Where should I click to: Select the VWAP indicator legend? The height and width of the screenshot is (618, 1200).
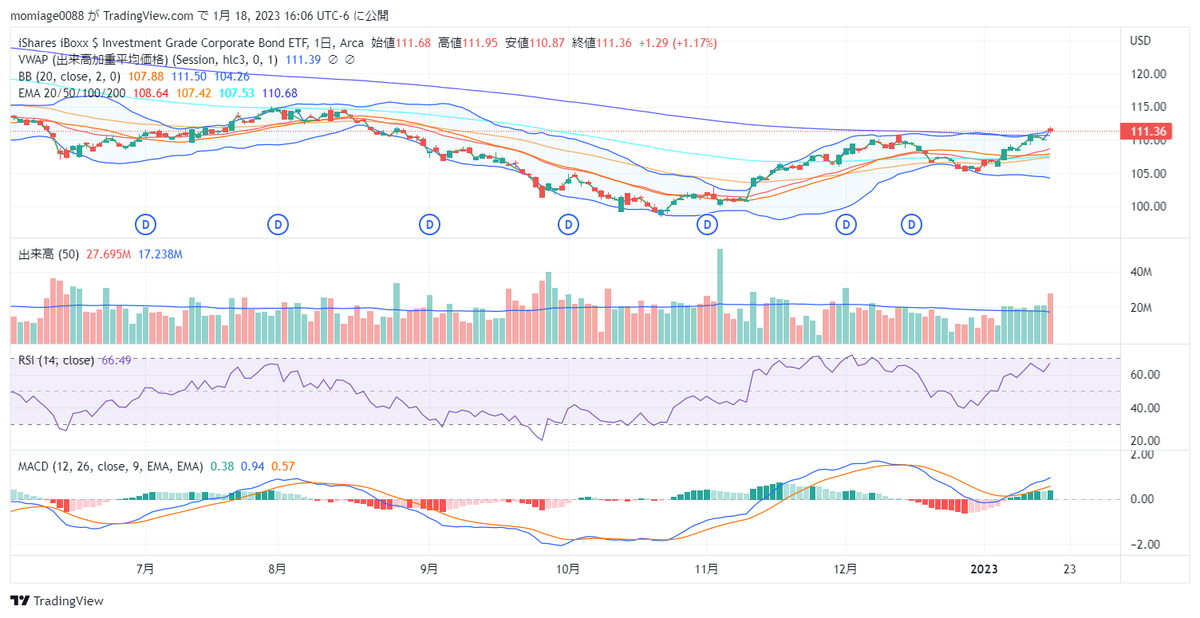(x=149, y=60)
